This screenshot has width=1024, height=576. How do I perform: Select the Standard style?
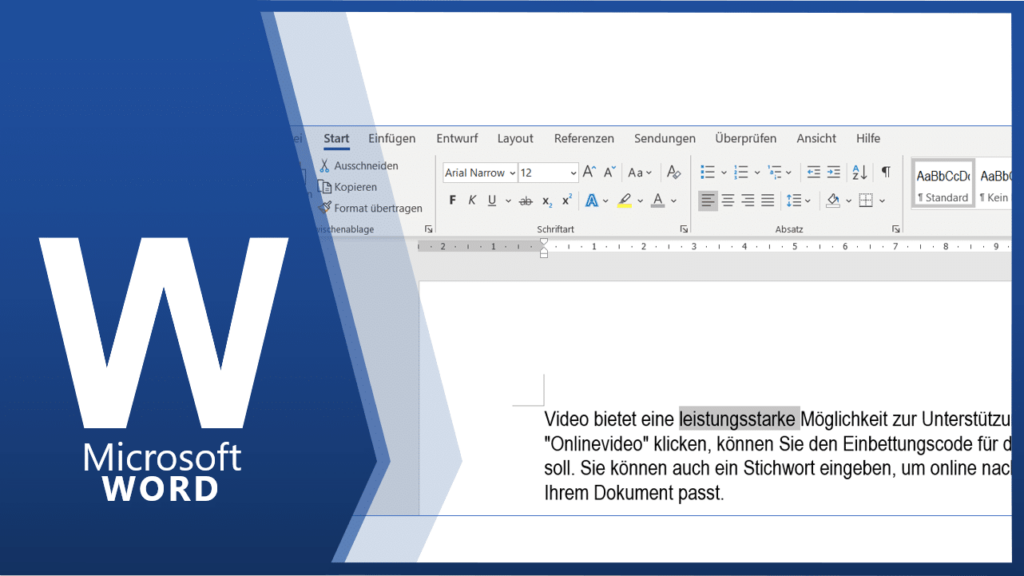[x=943, y=185]
